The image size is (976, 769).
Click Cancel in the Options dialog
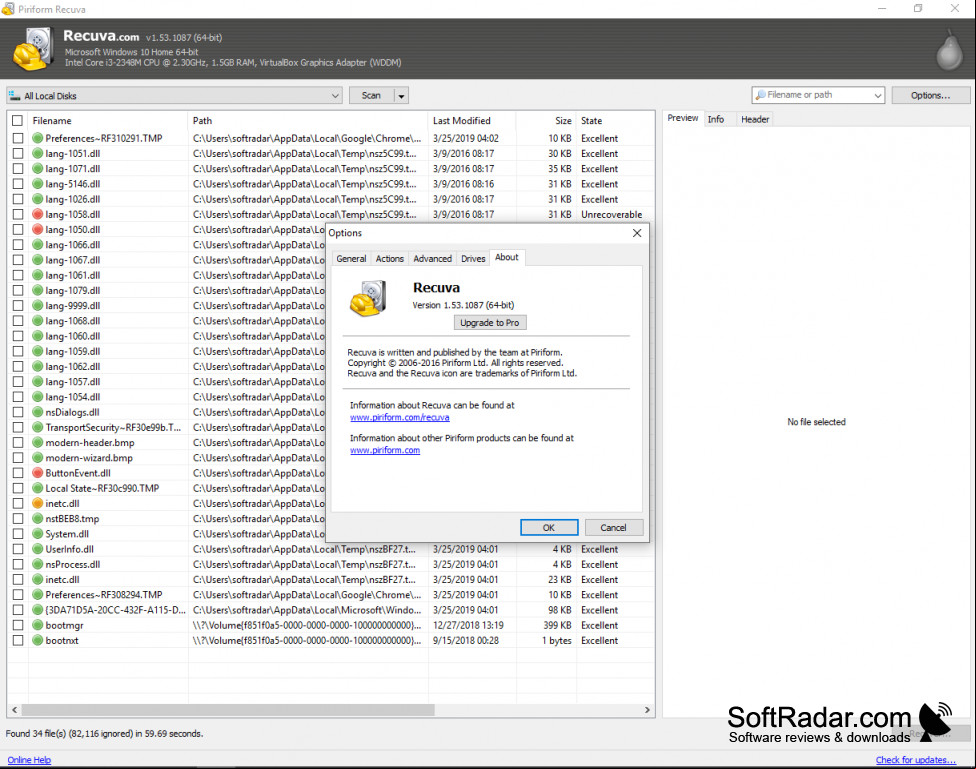(614, 527)
